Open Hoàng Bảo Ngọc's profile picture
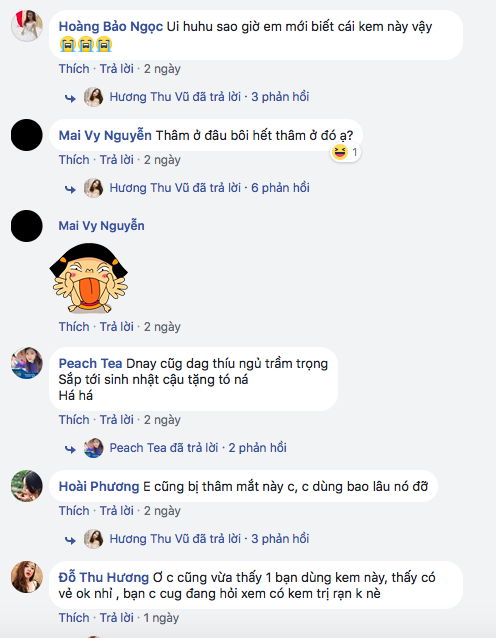The image size is (496, 638). 27,26
